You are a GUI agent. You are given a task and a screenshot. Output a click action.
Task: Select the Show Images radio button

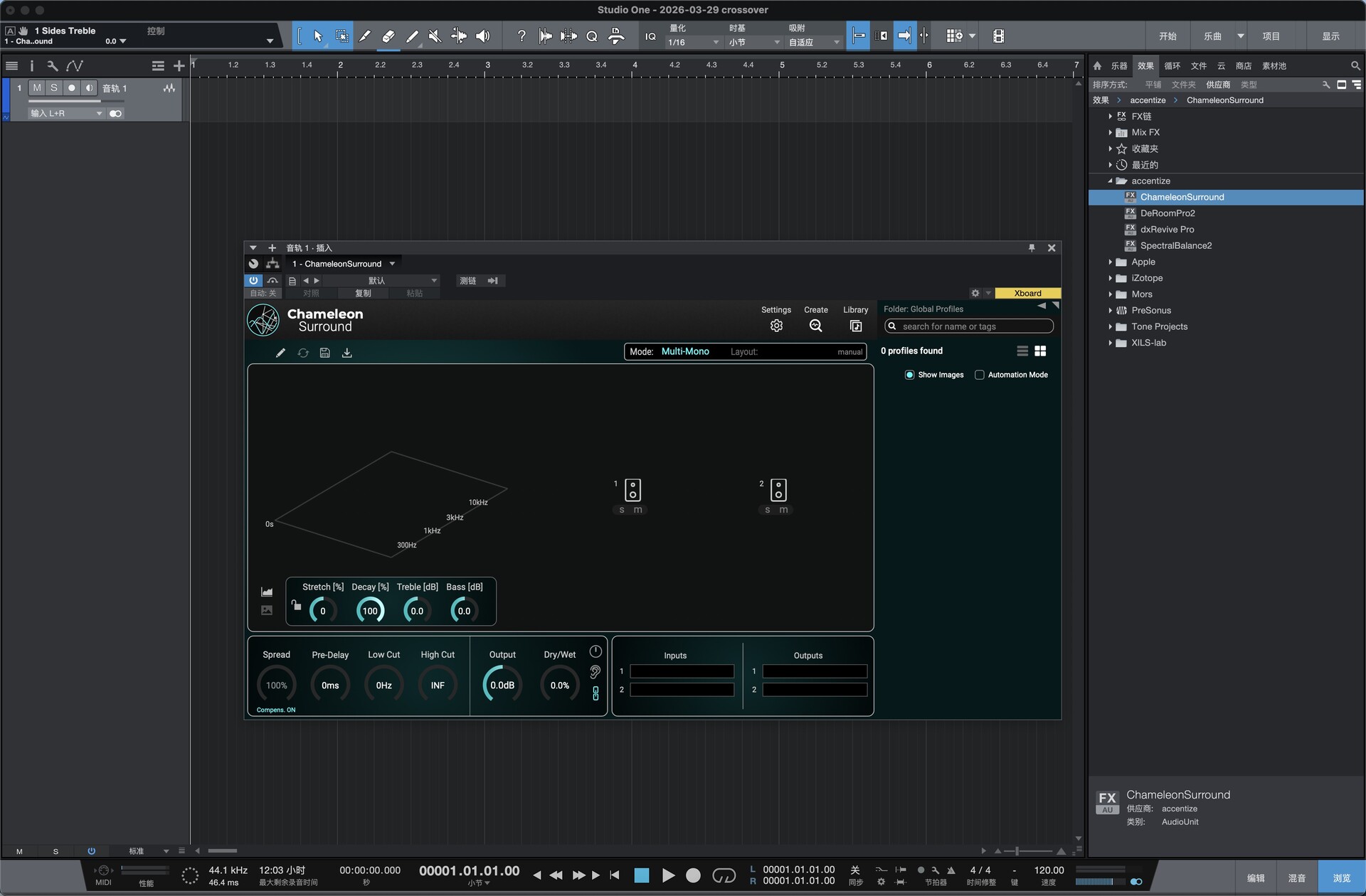click(909, 375)
